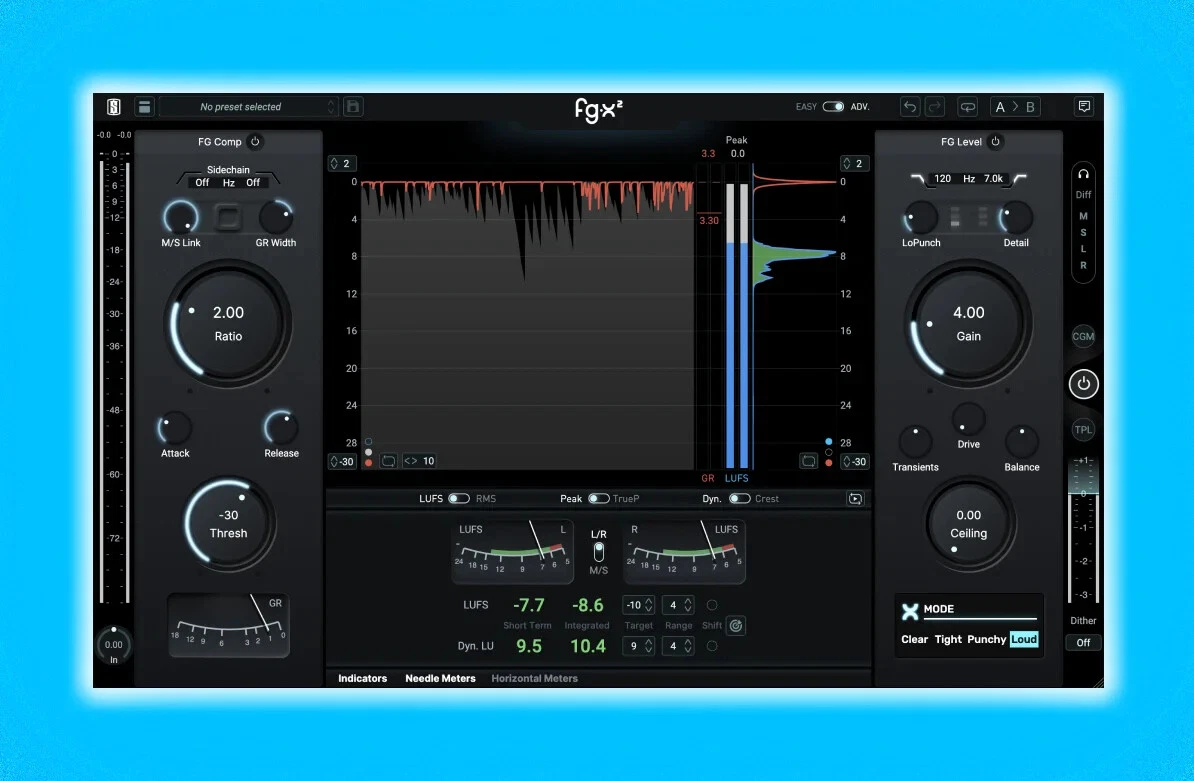1194x781 pixels.
Task: Adjust the graph time width stepper 10
Action: (420, 461)
